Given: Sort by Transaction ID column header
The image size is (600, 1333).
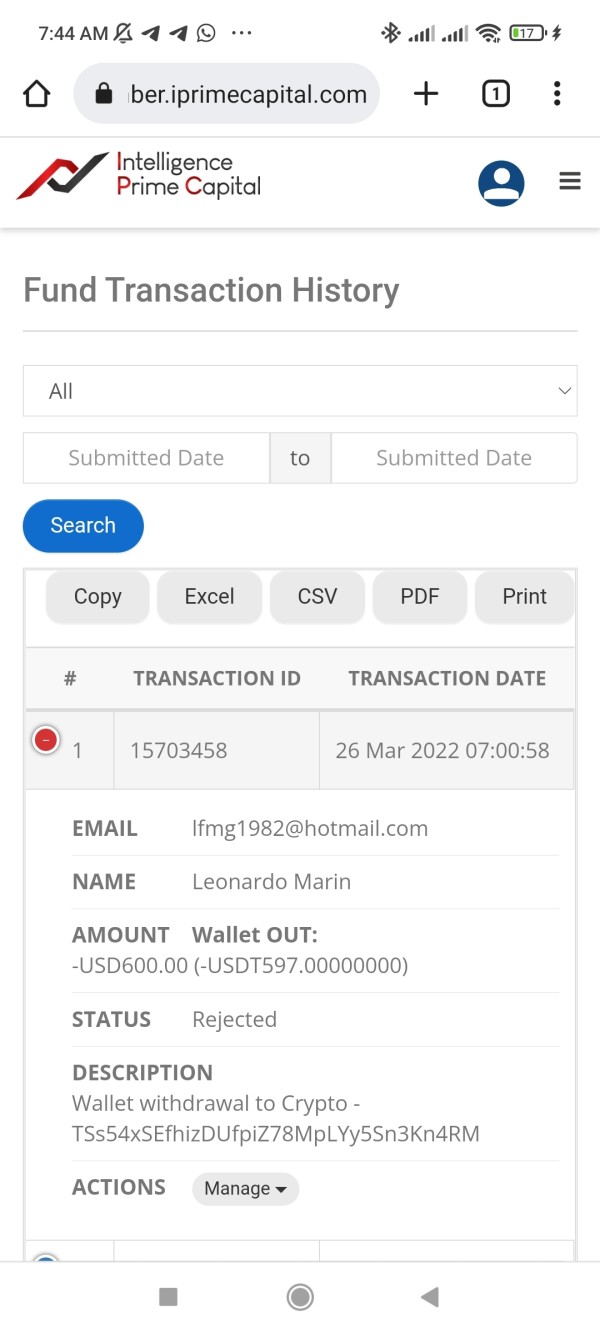Looking at the screenshot, I should [x=217, y=678].
